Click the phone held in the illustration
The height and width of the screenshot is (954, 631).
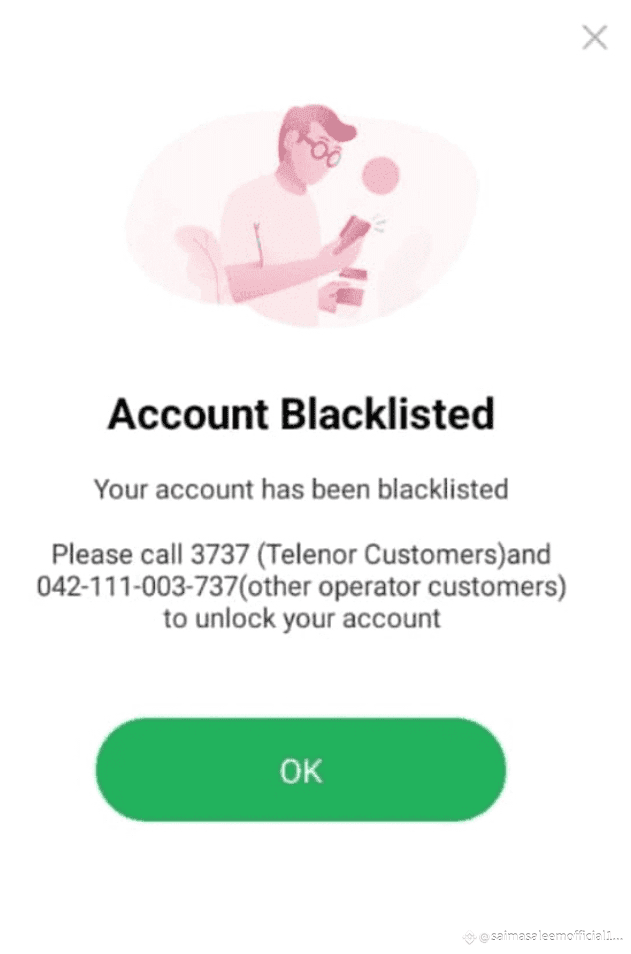(355, 232)
